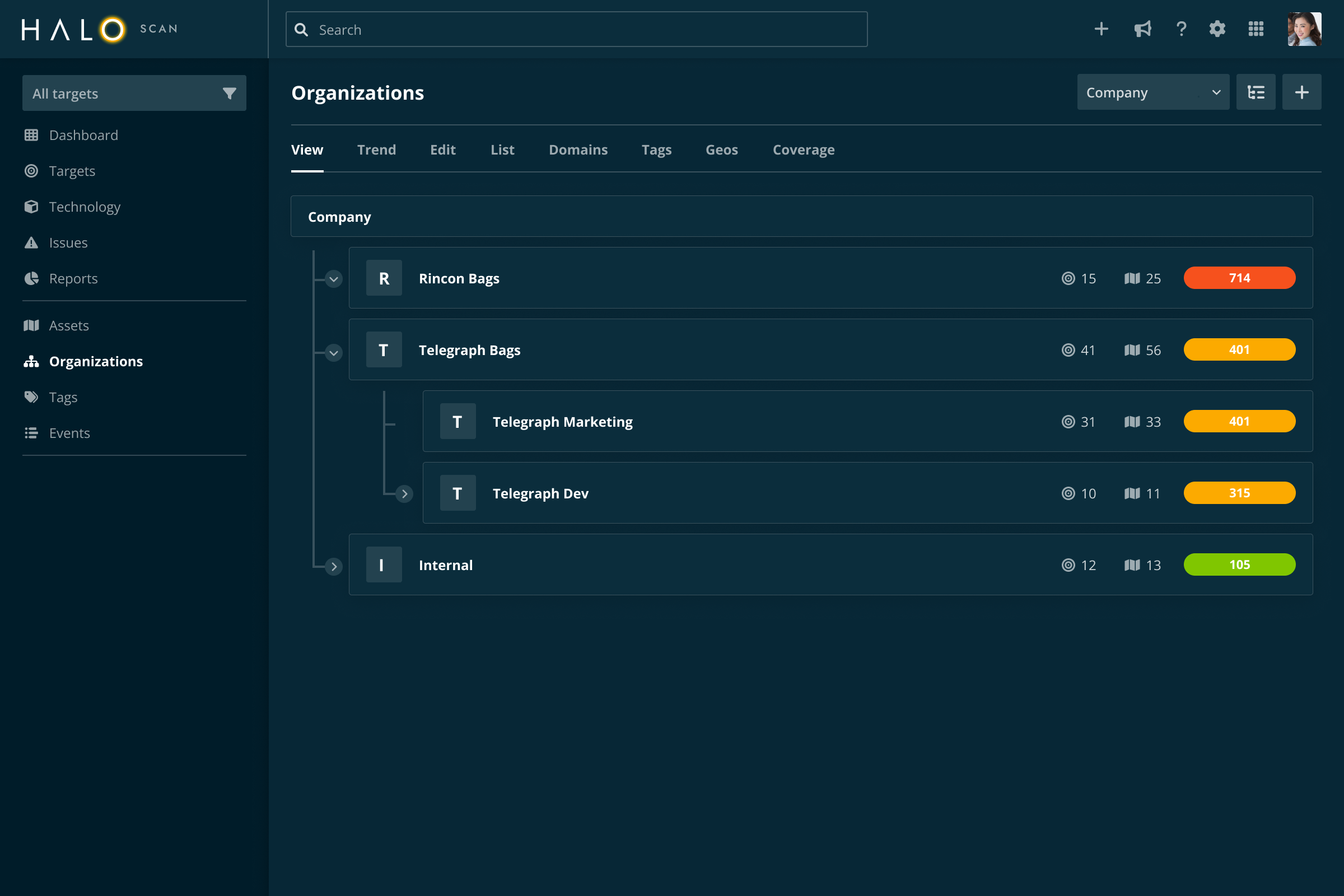Viewport: 1344px width, 896px height.
Task: Click the Reports pie chart icon
Action: [31, 278]
